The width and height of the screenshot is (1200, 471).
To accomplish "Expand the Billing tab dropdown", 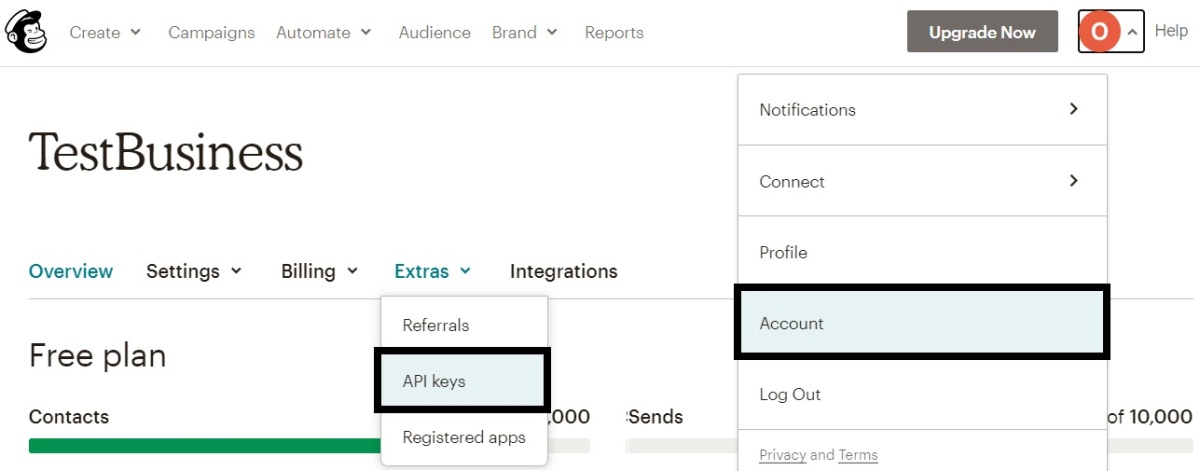I will (320, 271).
